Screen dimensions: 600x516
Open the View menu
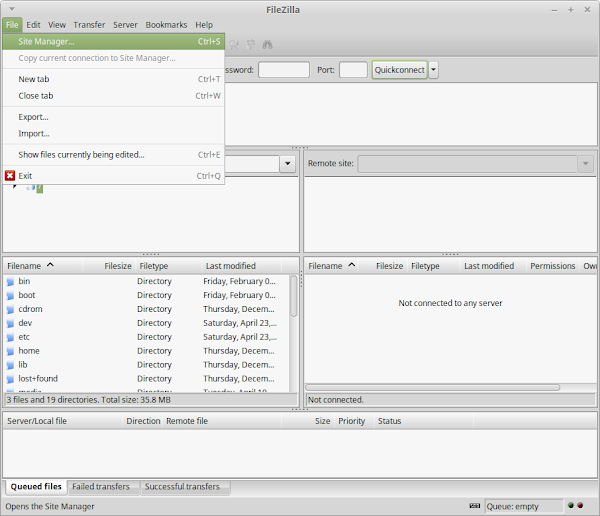point(57,25)
